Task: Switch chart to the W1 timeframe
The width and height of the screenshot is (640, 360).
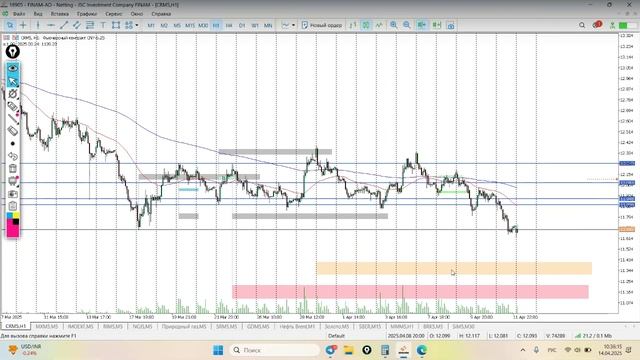Action: point(255,25)
